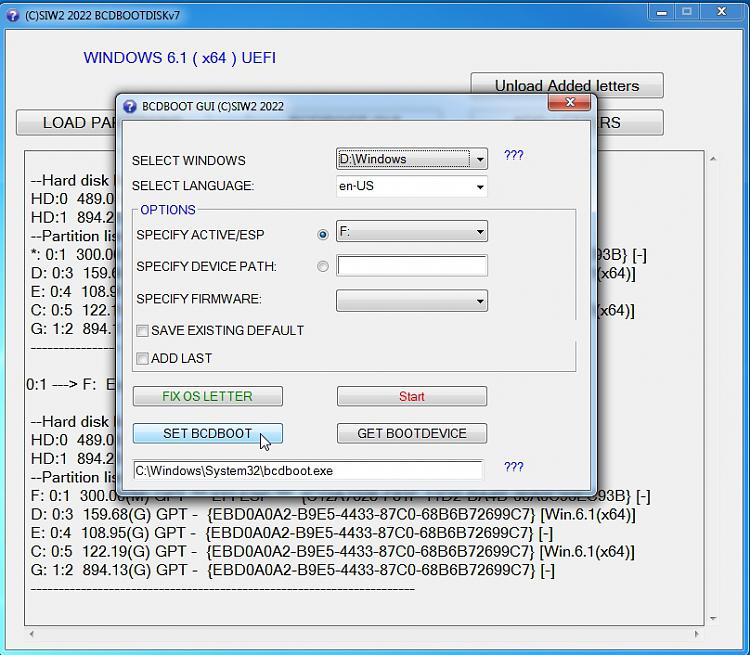Open the SELECT WINDOWS dropdown showing D:\Windows
Screen dimensions: 750x655
click(x=412, y=159)
